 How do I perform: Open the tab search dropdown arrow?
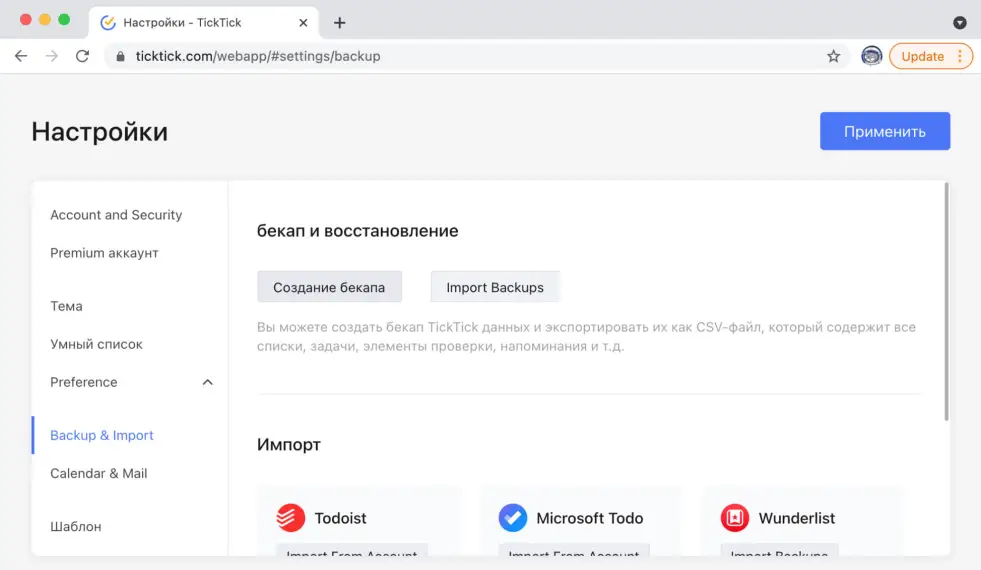pos(959,22)
